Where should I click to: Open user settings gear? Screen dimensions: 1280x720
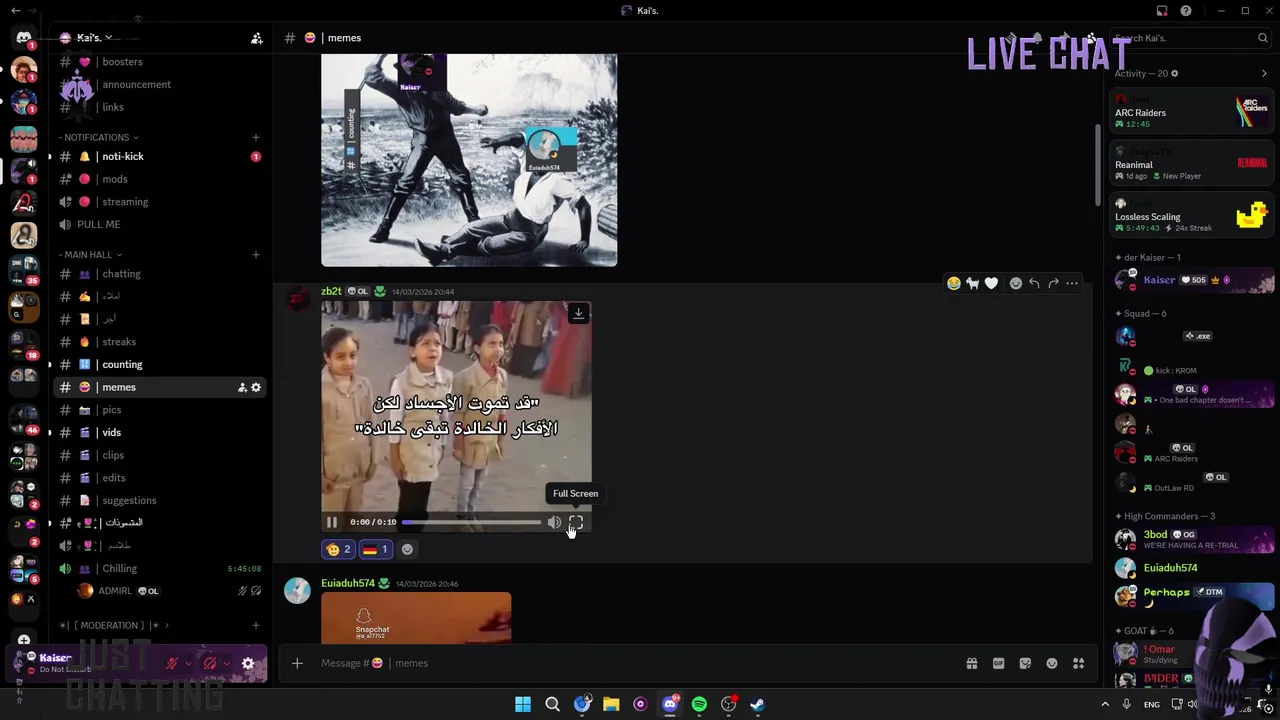coord(248,663)
